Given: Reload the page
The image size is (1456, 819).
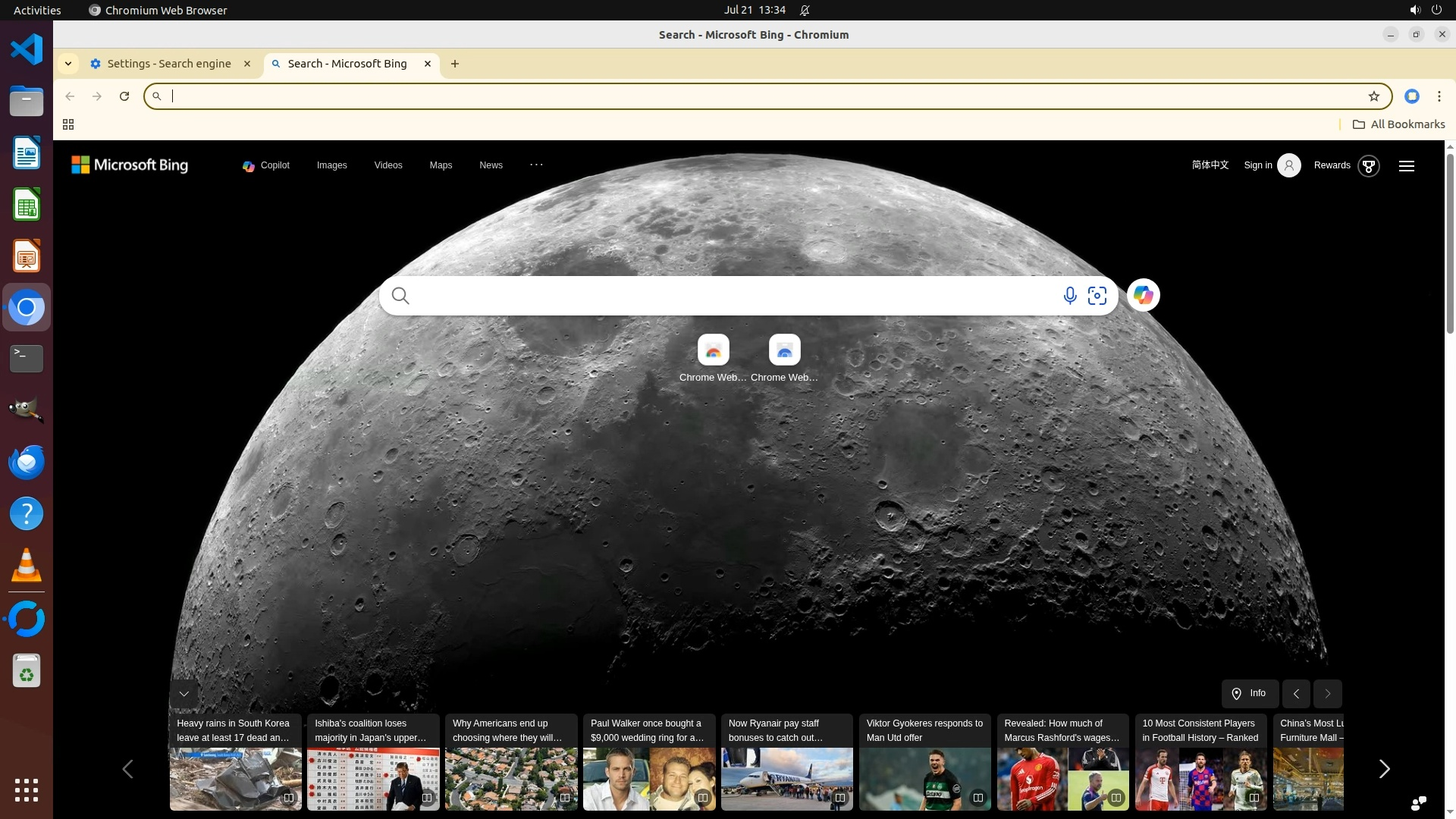Looking at the screenshot, I should [x=124, y=96].
